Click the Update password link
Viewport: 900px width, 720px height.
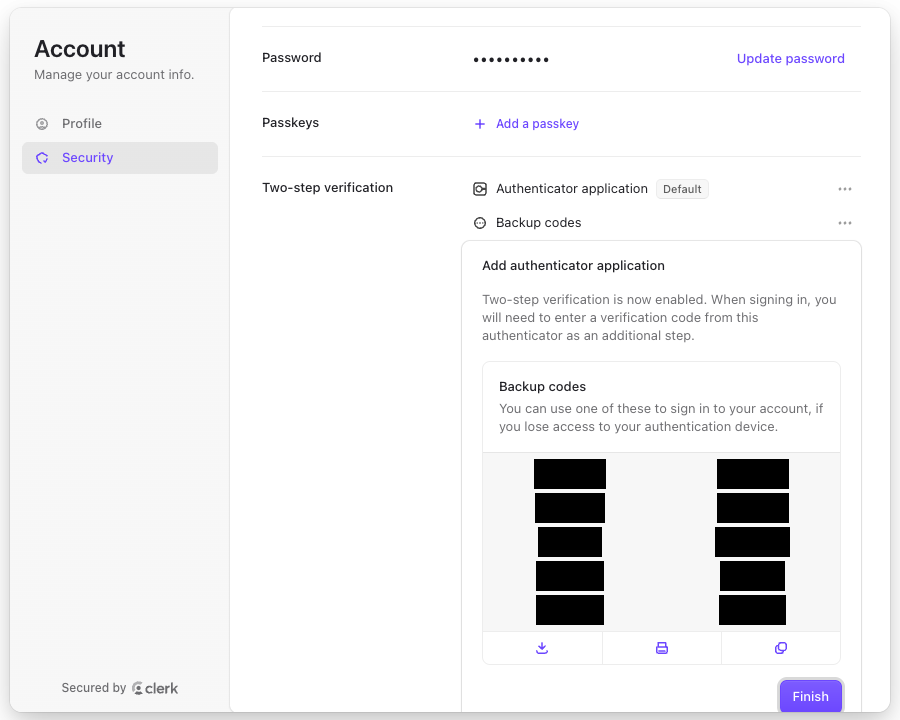(x=790, y=59)
